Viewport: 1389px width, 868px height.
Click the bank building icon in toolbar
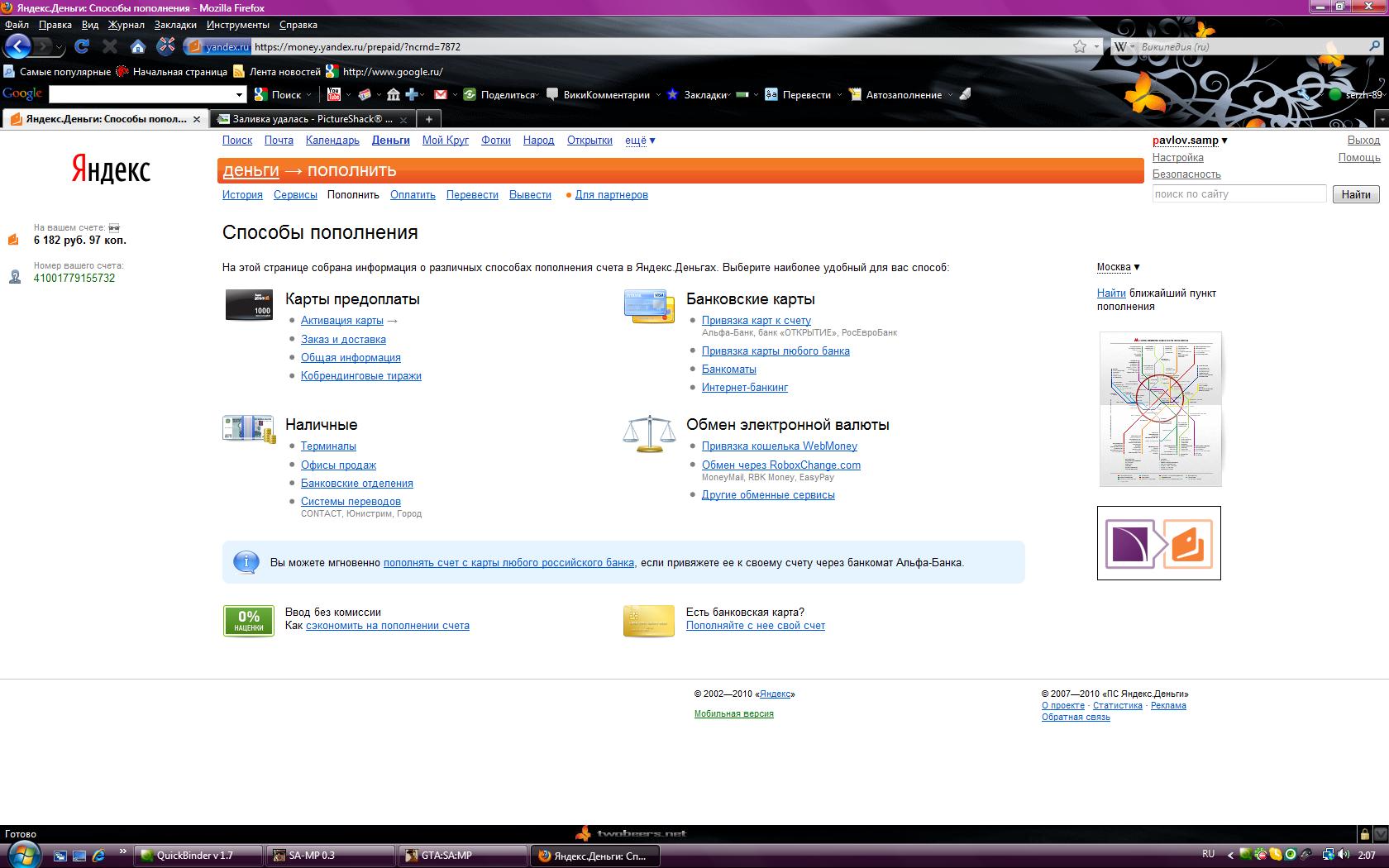point(394,94)
